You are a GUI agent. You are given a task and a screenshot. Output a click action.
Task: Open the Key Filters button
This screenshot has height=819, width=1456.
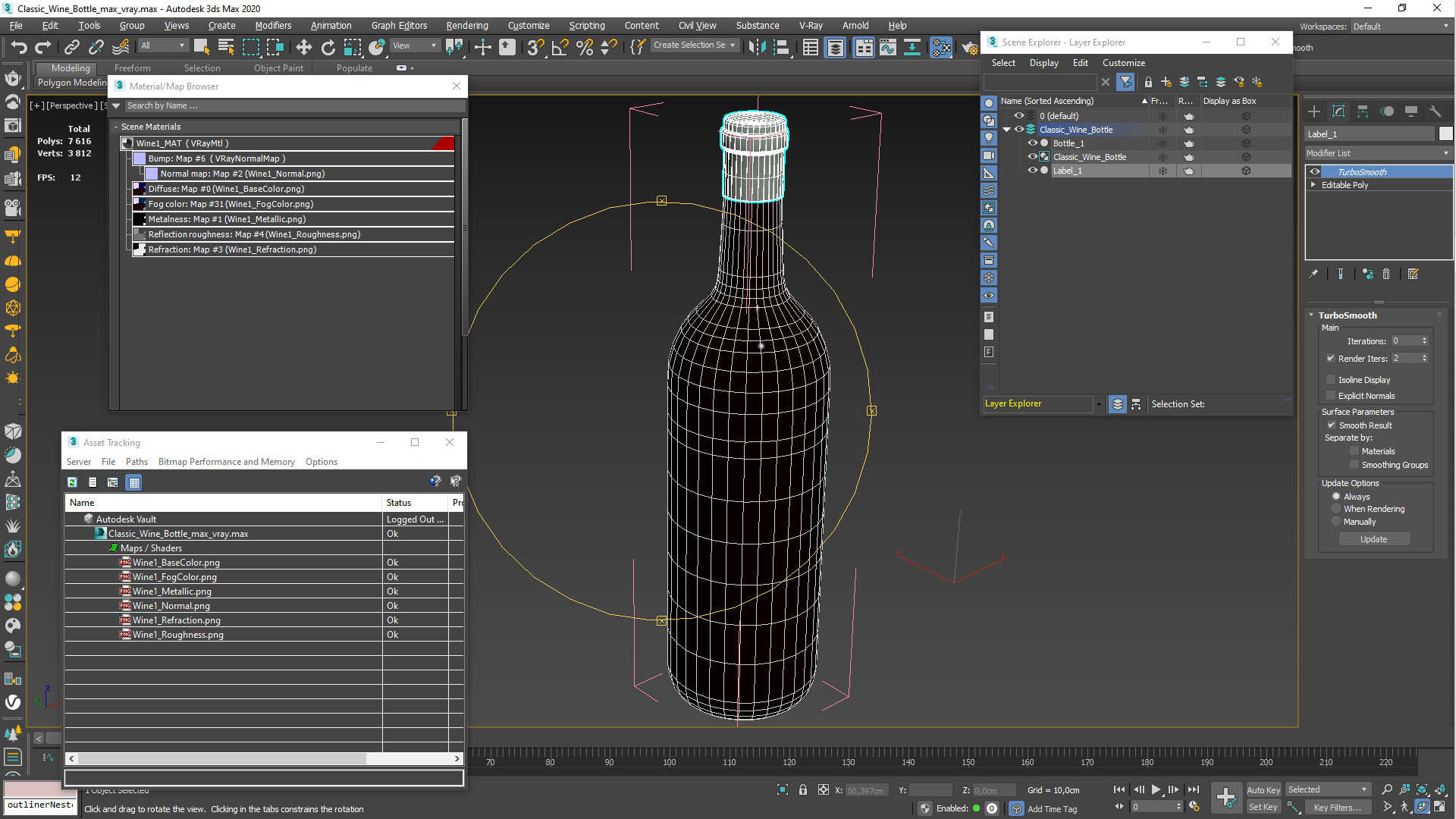point(1337,808)
